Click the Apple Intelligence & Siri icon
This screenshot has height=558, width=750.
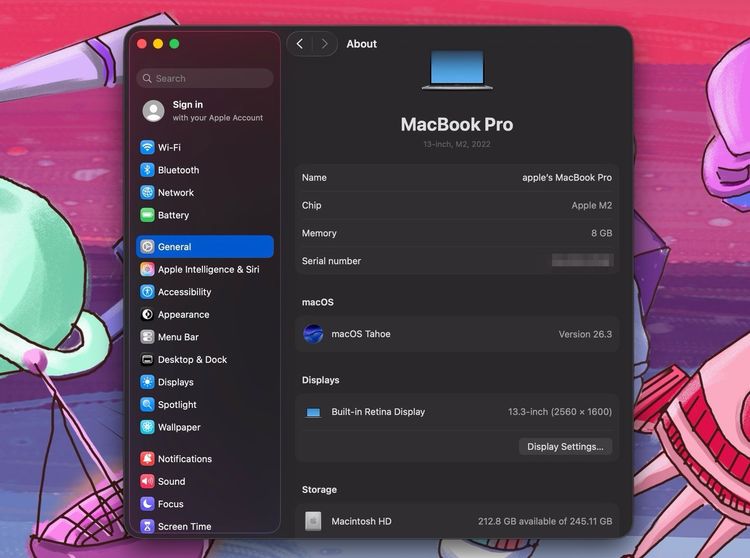[147, 269]
